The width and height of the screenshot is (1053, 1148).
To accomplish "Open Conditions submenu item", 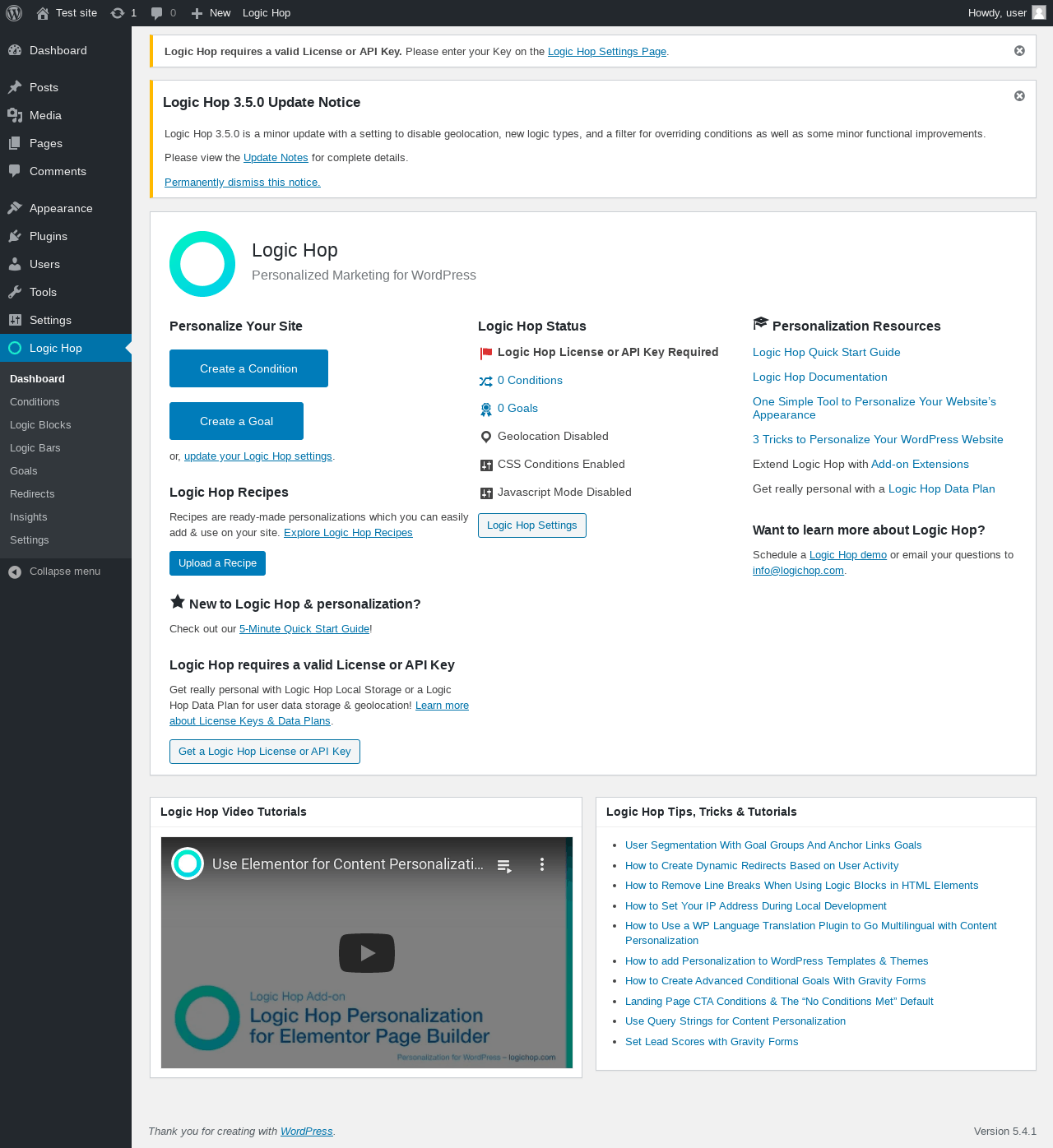I will 35,402.
